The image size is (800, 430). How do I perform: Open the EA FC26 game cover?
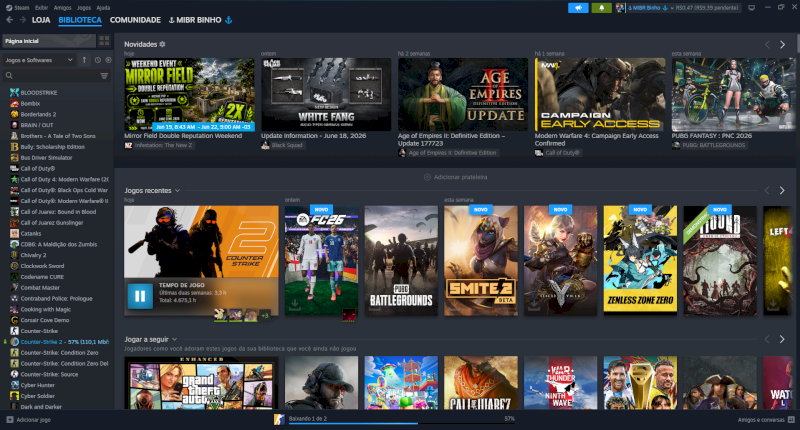coord(321,260)
